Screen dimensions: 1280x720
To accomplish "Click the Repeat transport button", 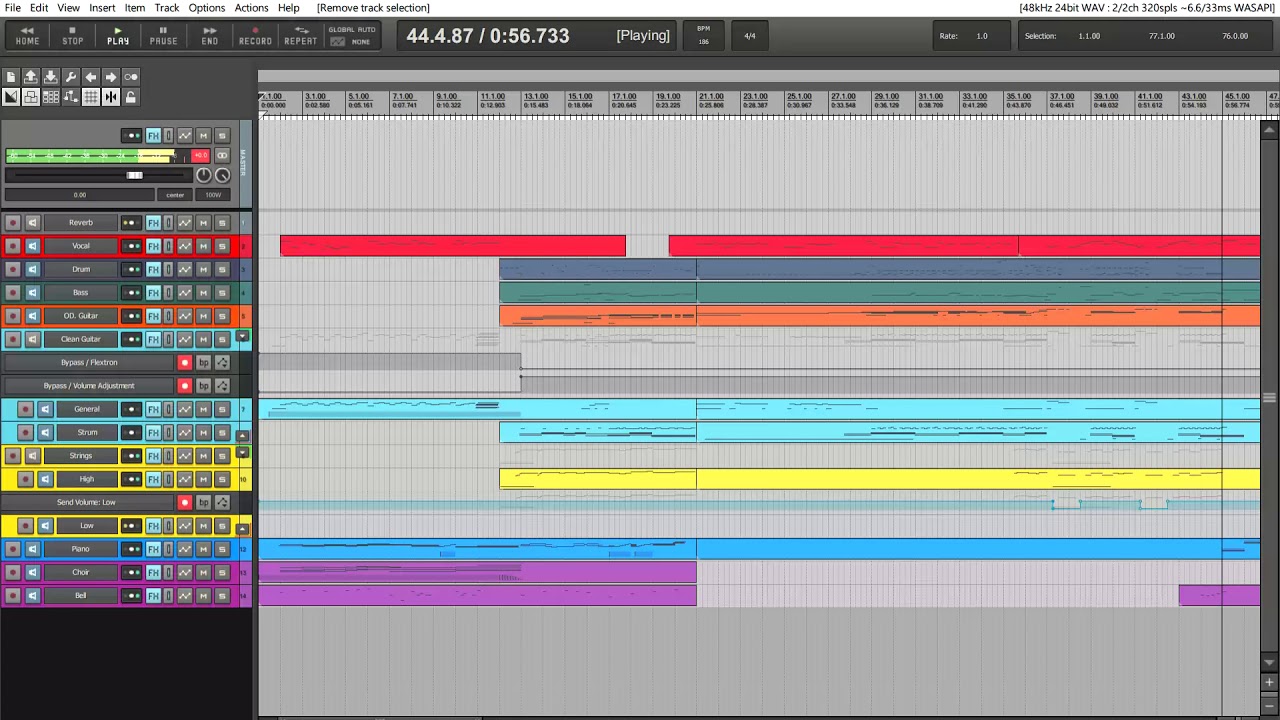I will 300,36.
